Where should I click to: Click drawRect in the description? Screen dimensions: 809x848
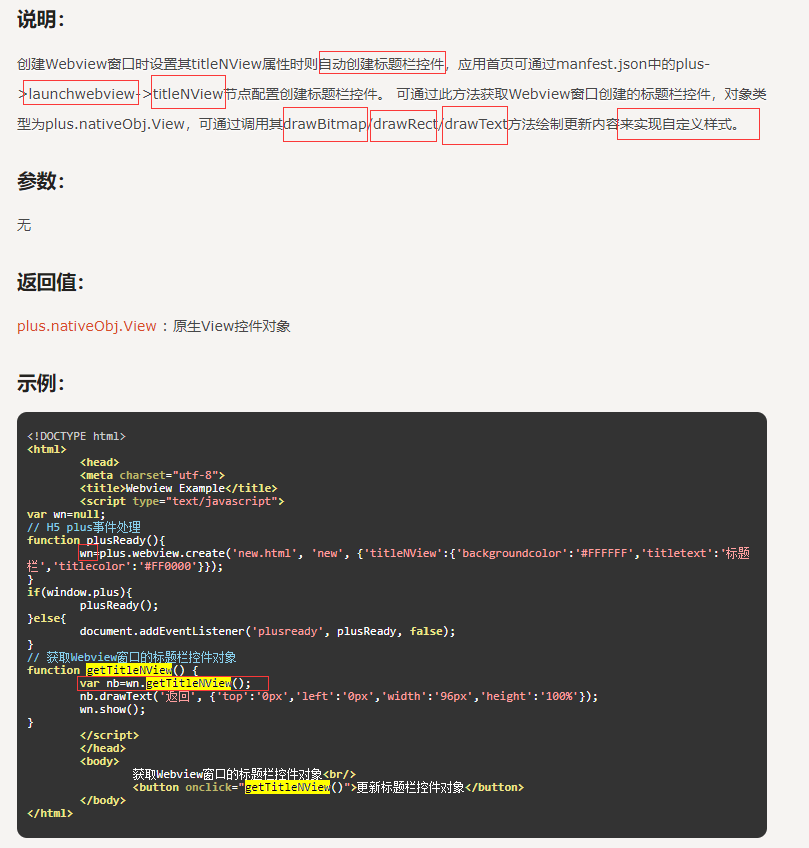click(x=406, y=124)
